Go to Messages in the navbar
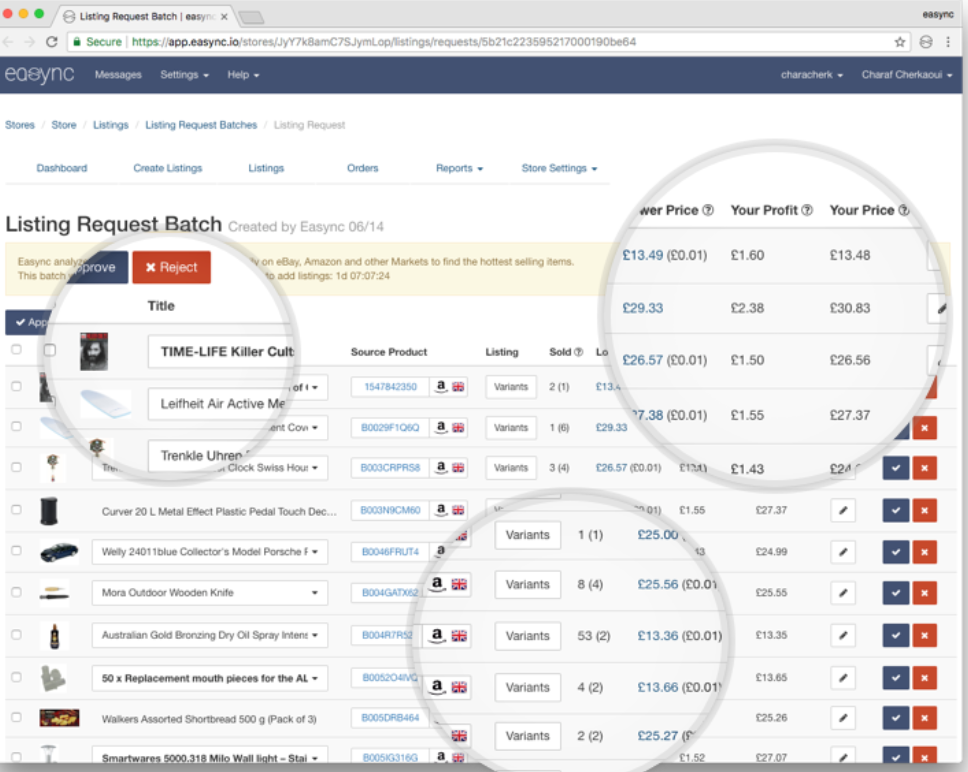The image size is (968, 772). [118, 75]
